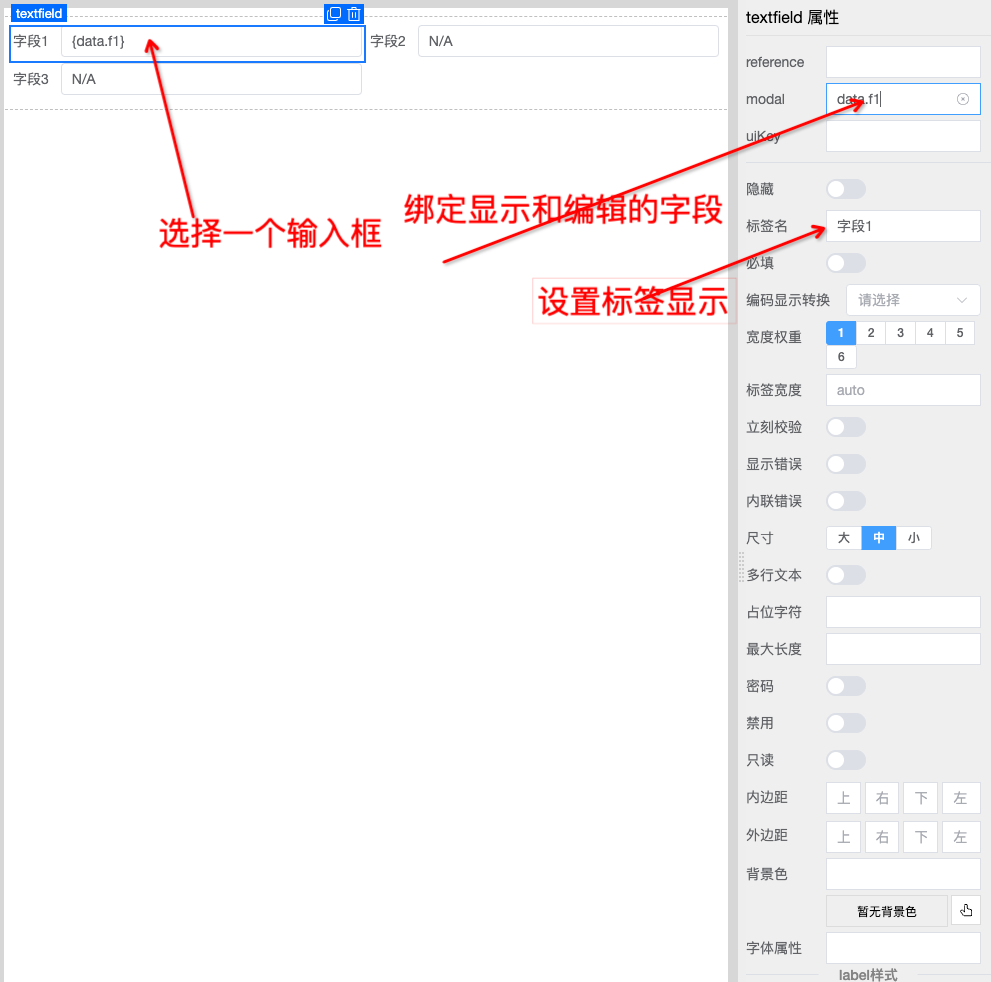
Task: Click the dotted panel resize handle
Action: pos(741,567)
